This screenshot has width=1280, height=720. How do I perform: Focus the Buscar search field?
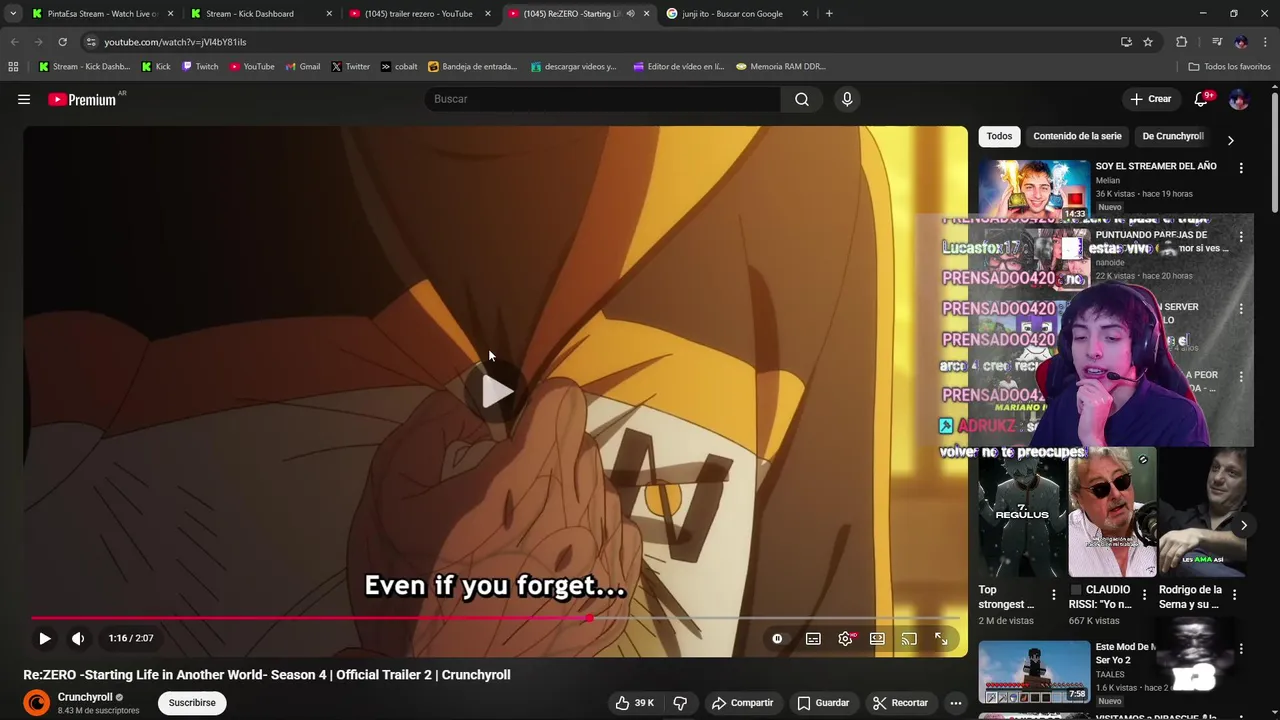[603, 99]
